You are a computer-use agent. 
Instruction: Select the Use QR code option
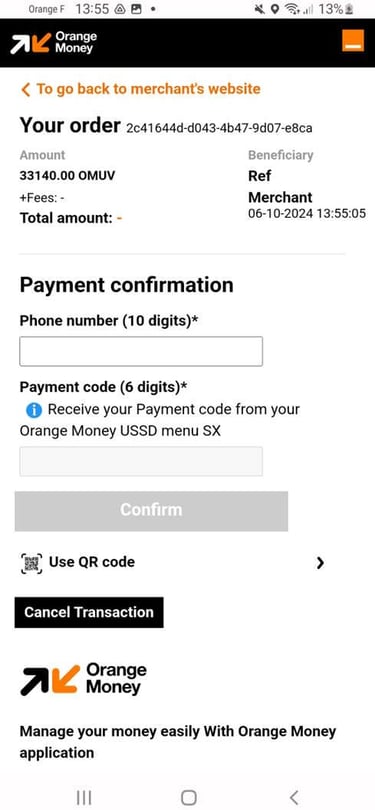pos(173,563)
